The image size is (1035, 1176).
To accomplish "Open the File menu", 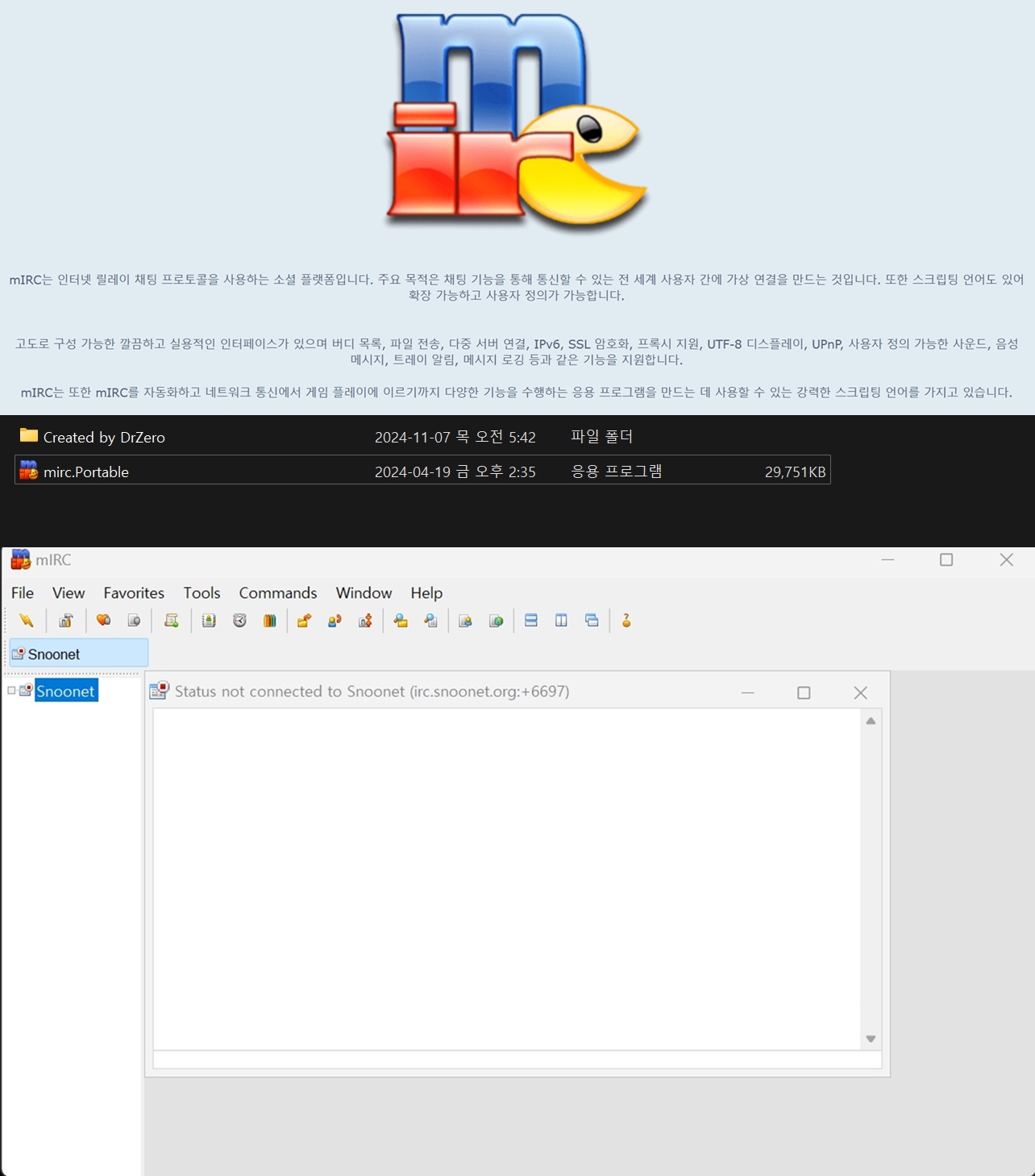I will 23,592.
